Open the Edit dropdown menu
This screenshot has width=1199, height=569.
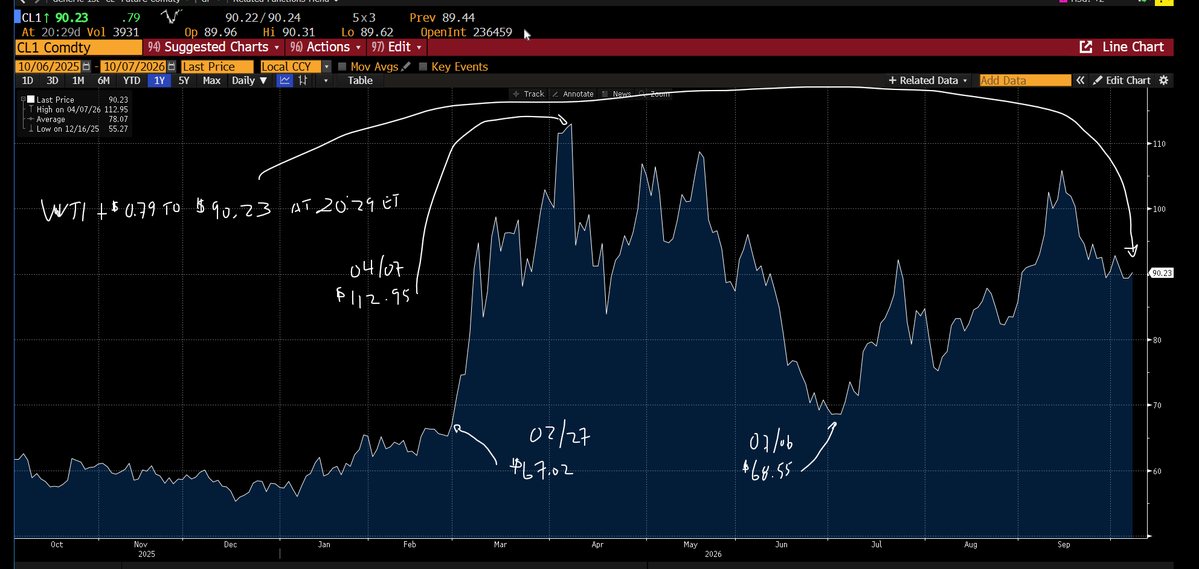pos(397,47)
